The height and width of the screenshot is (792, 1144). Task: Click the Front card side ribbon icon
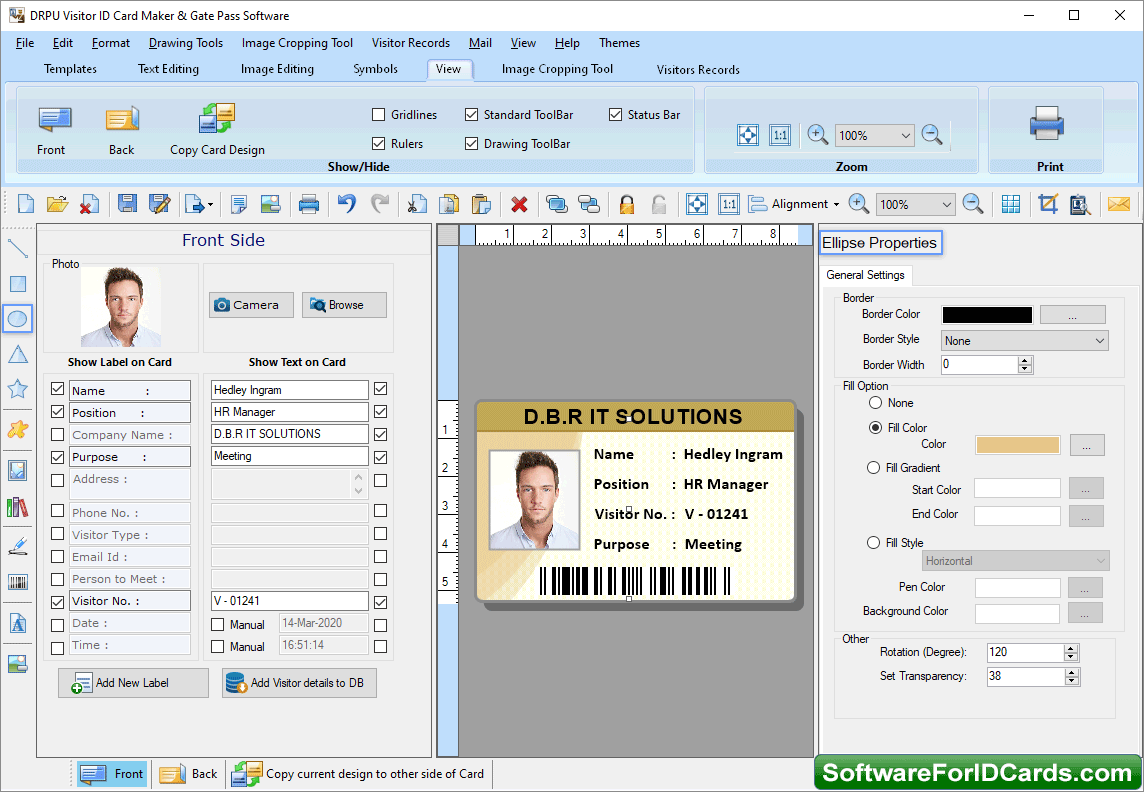(54, 120)
